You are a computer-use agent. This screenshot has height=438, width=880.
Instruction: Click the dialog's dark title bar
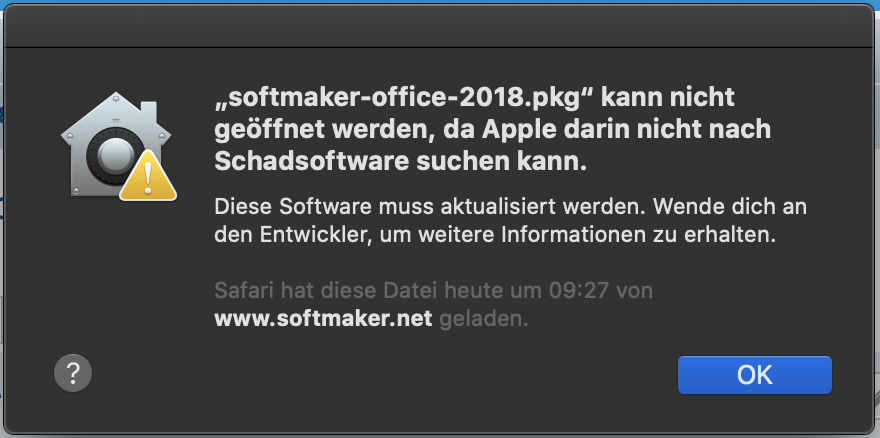pos(439,26)
